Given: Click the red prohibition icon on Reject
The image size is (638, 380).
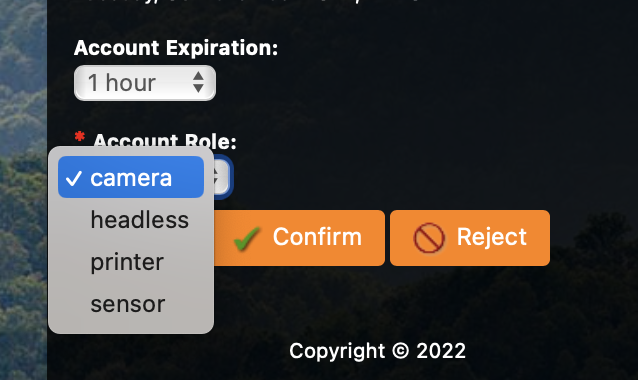Looking at the screenshot, I should 429,238.
